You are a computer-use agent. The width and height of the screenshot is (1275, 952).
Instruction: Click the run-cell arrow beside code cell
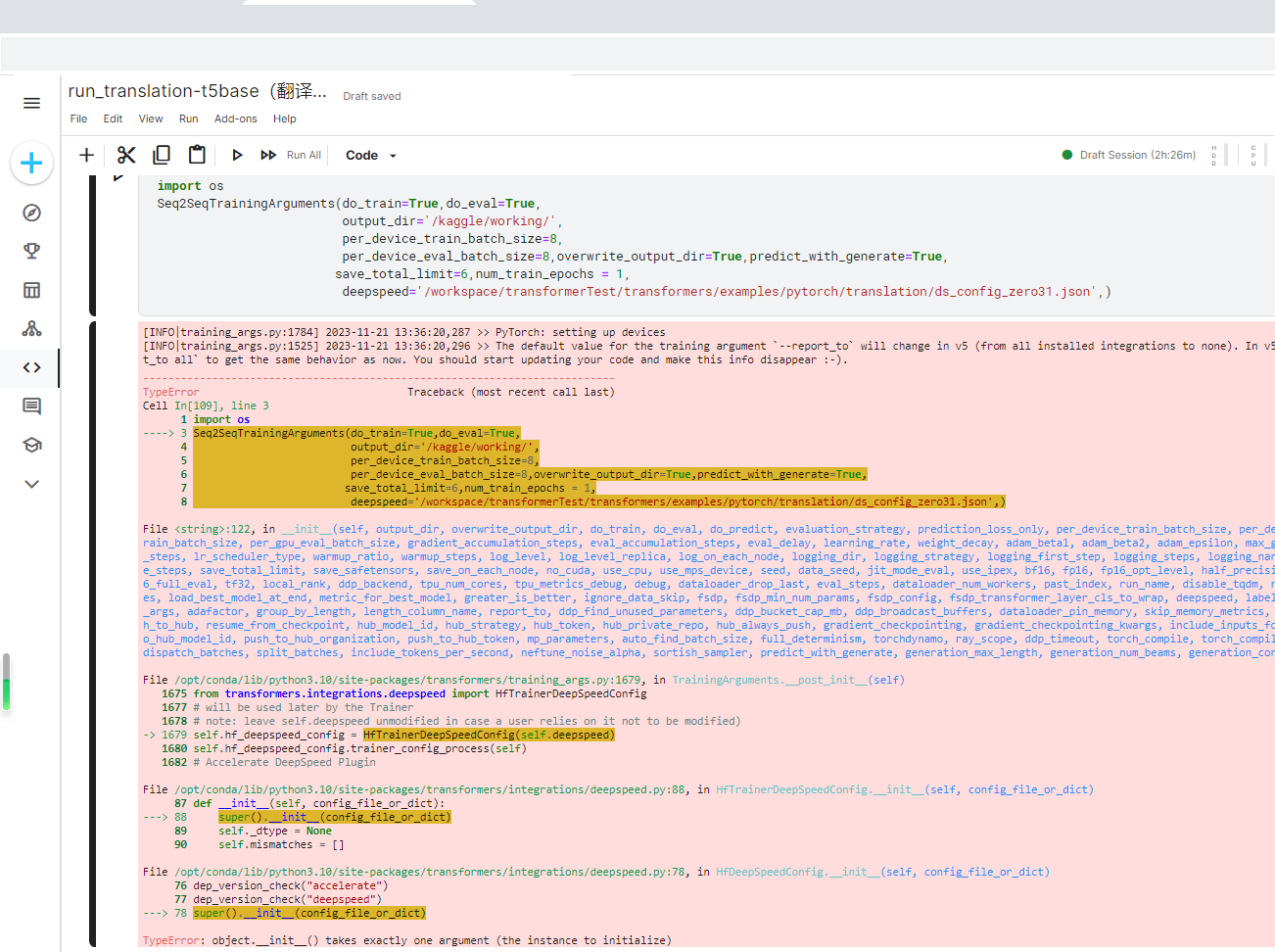118,178
